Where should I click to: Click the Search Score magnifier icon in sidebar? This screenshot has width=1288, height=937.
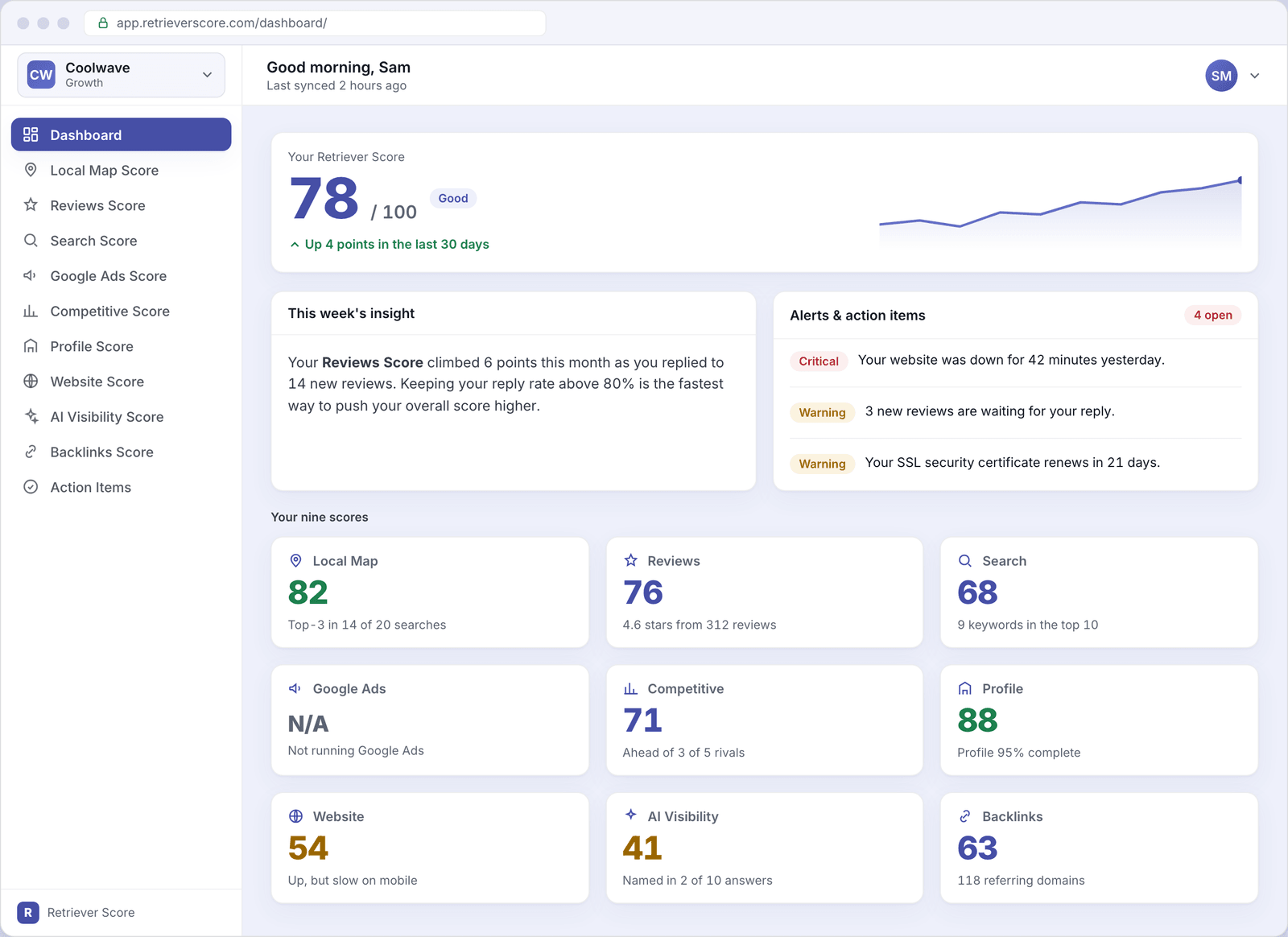tap(31, 241)
